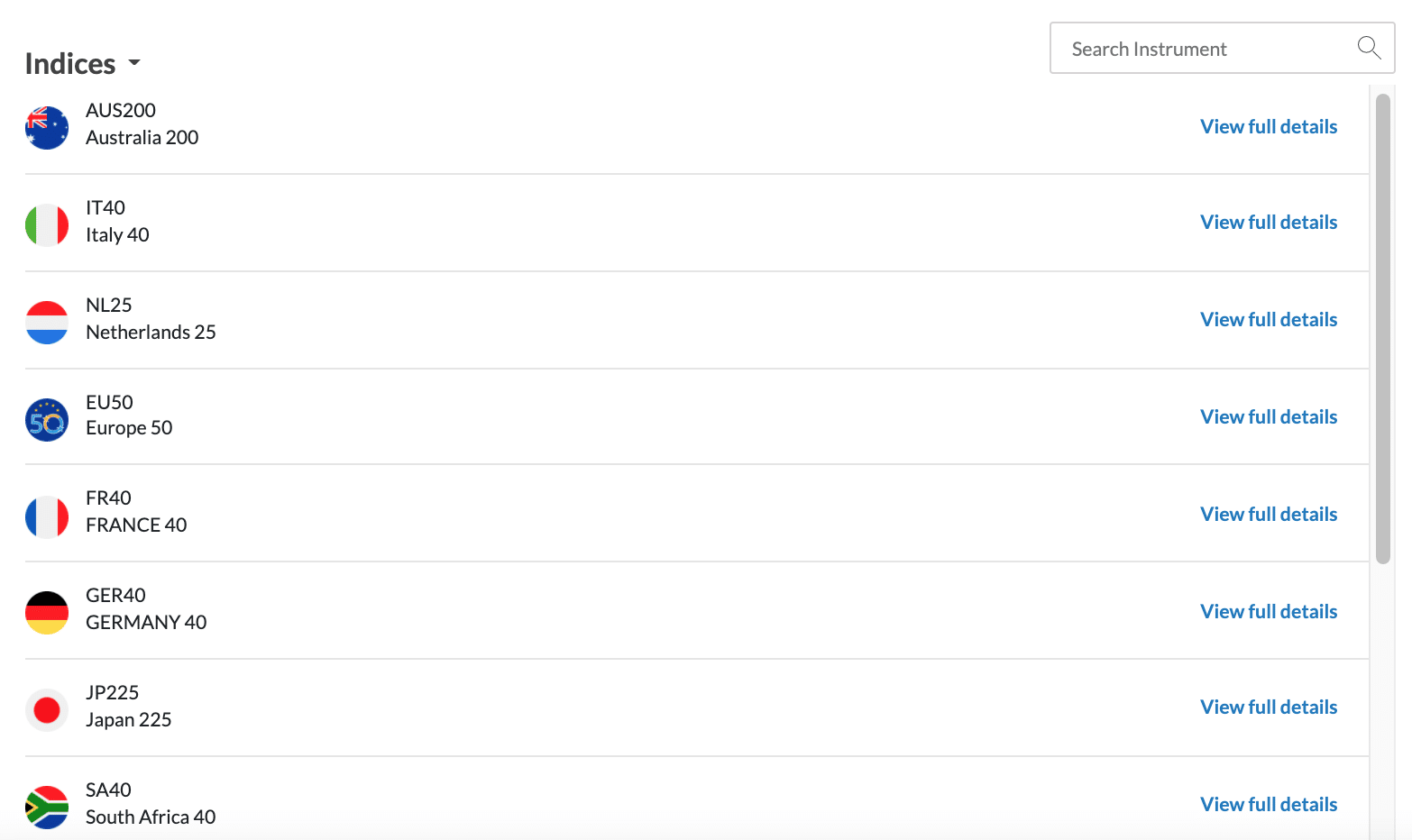The width and height of the screenshot is (1412, 840).
Task: View full details for Europe 50
Action: coord(1269,417)
